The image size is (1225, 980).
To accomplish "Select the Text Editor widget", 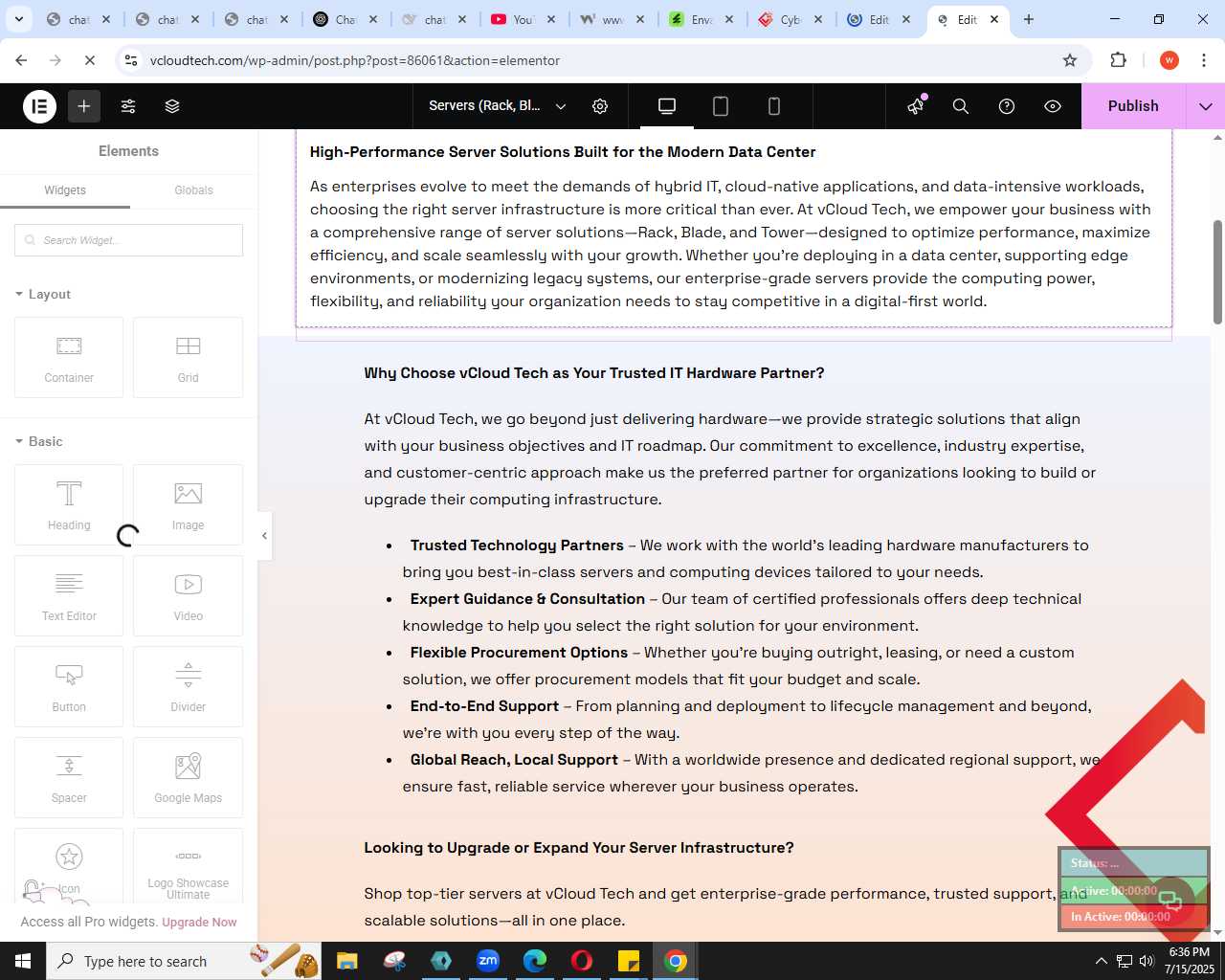I will (69, 595).
